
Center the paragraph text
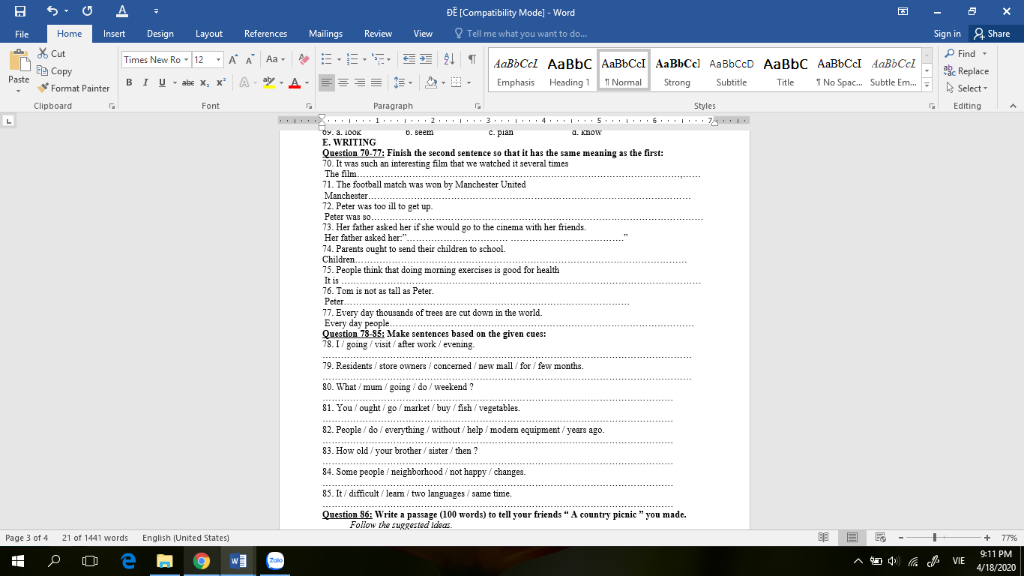343,82
